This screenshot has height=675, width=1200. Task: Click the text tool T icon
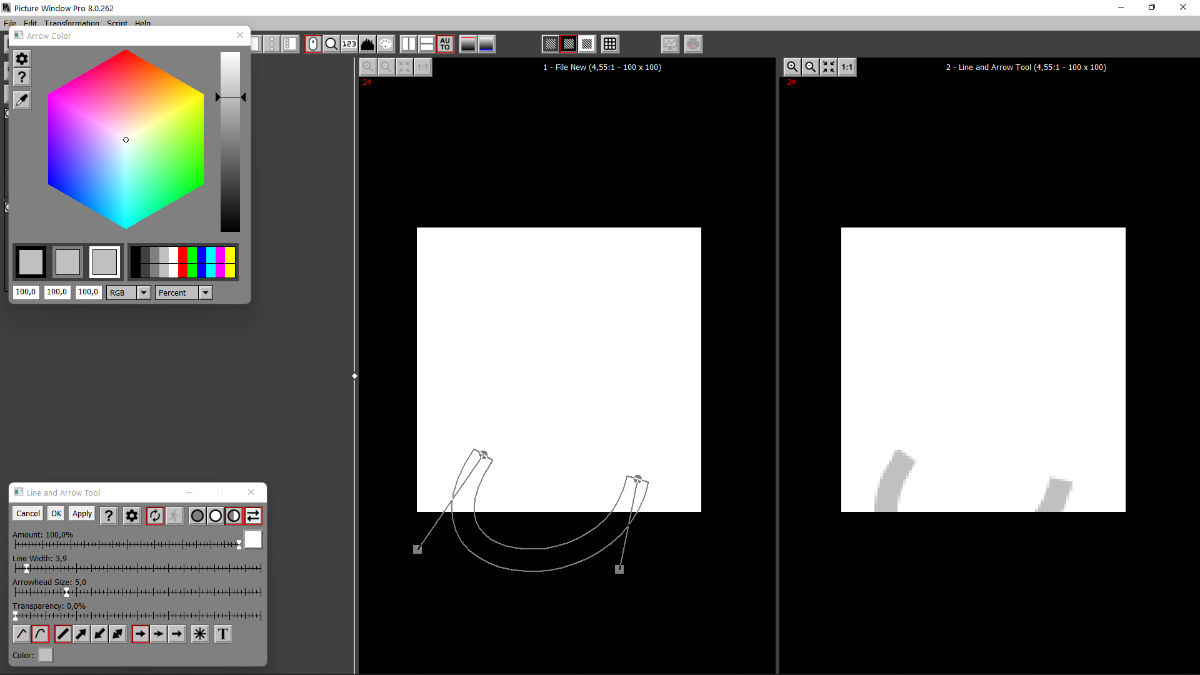point(222,634)
